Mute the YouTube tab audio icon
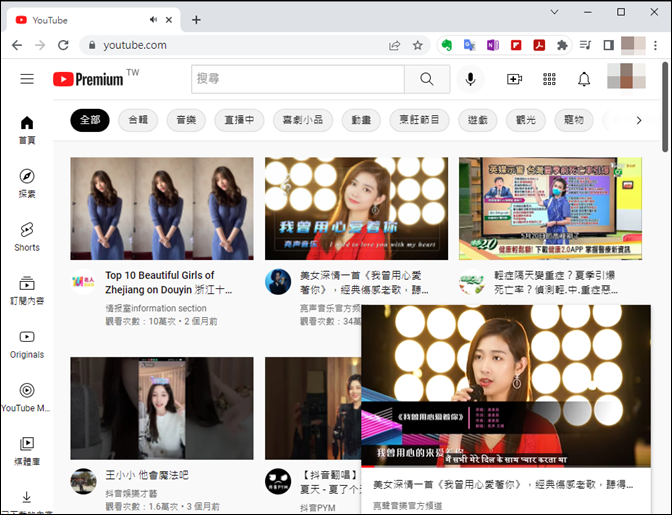Viewport: 672px width, 515px height. point(153,20)
